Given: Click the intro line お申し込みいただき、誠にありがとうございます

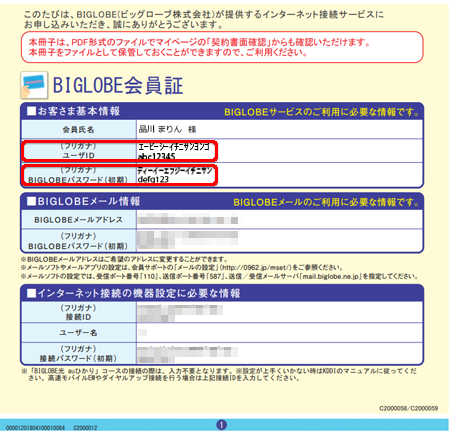Looking at the screenshot, I should 124,25.
